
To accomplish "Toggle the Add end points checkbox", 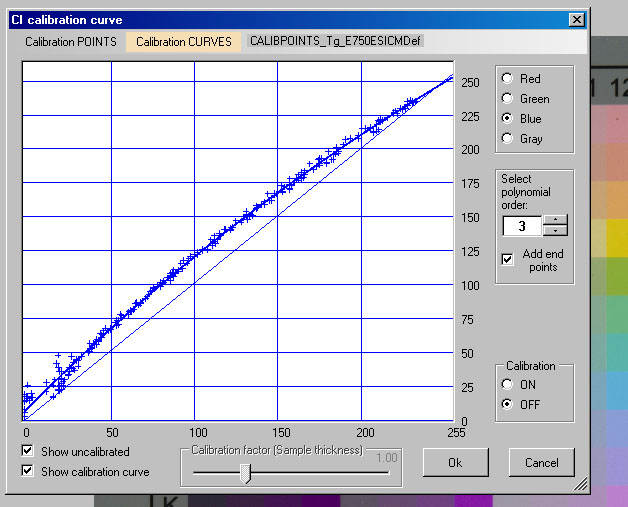I will tap(507, 260).
